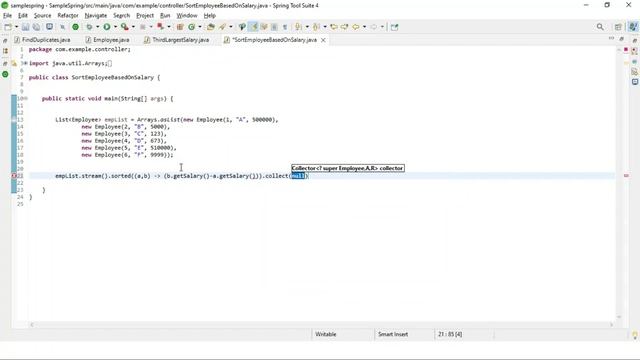640x360 pixels.
Task: Open dropdown arrow next to Forward arrow
Action: (x=382, y=27)
